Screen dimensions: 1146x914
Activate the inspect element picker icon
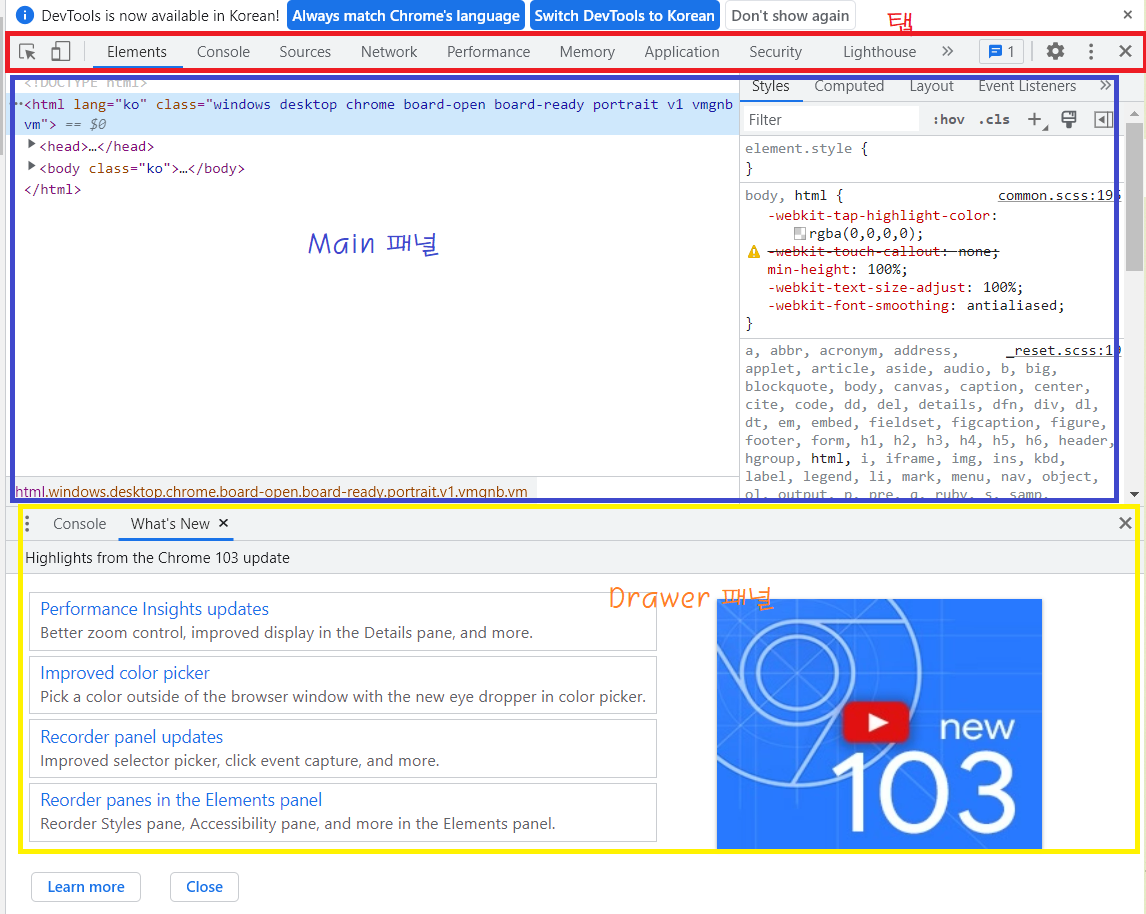[x=27, y=52]
